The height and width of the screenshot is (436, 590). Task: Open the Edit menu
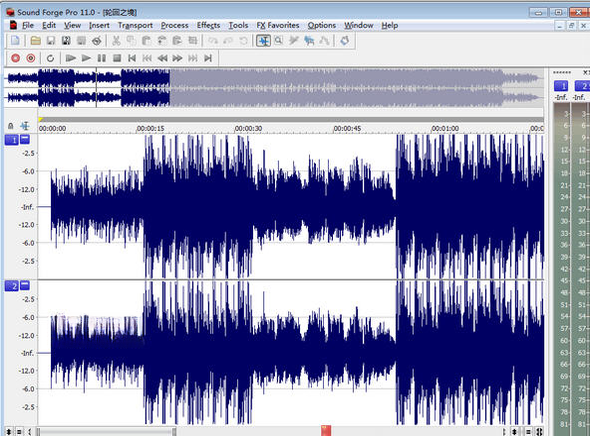tap(49, 25)
